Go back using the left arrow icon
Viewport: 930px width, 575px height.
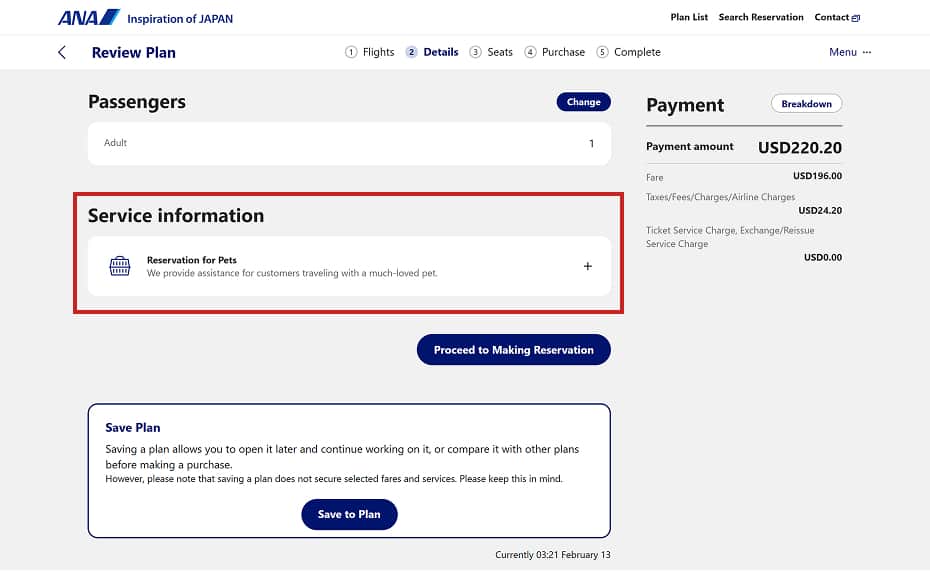pos(62,52)
